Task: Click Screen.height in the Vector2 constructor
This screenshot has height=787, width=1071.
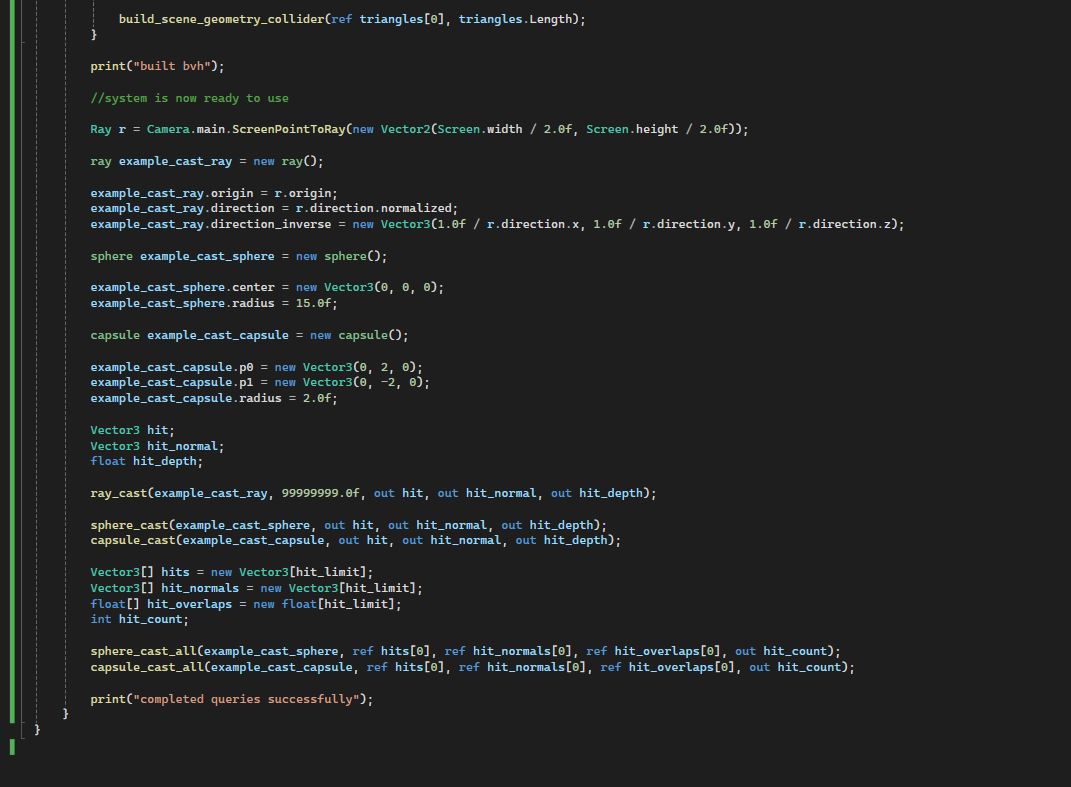Action: coord(632,129)
